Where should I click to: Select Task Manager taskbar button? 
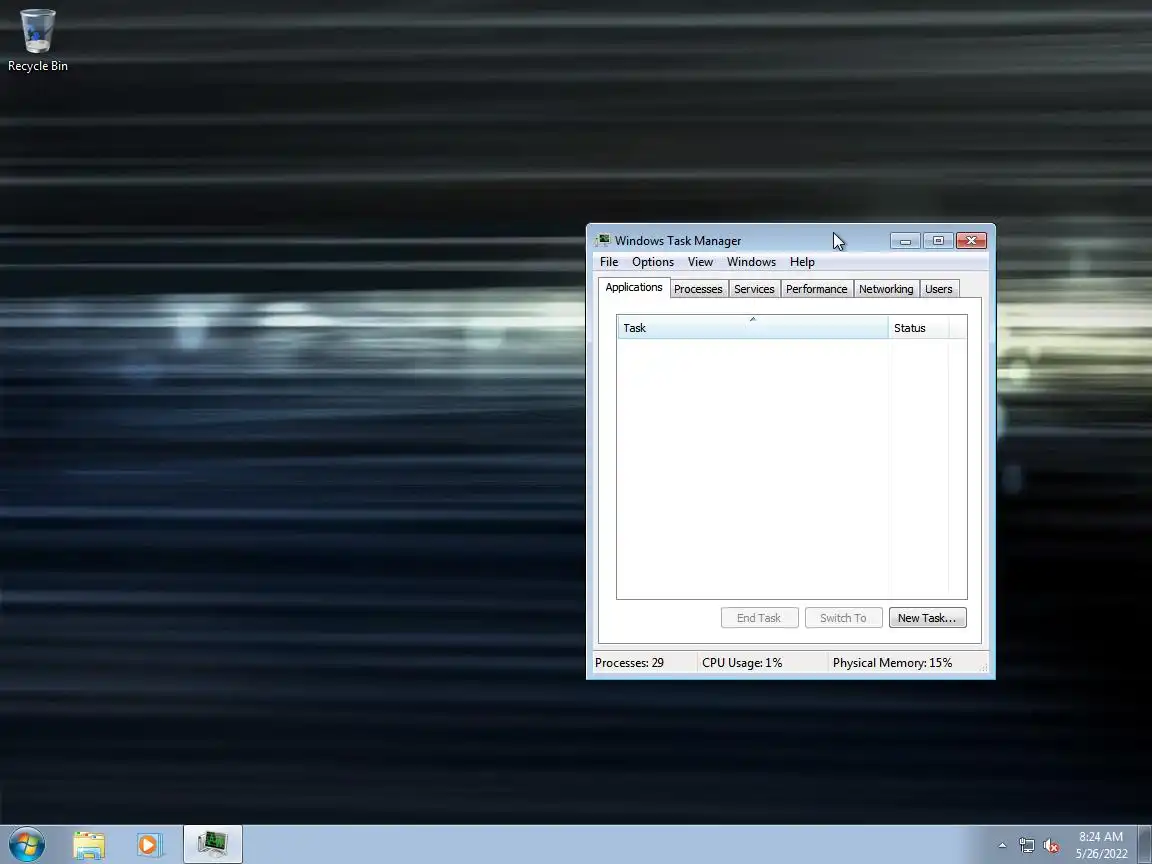[x=212, y=845]
